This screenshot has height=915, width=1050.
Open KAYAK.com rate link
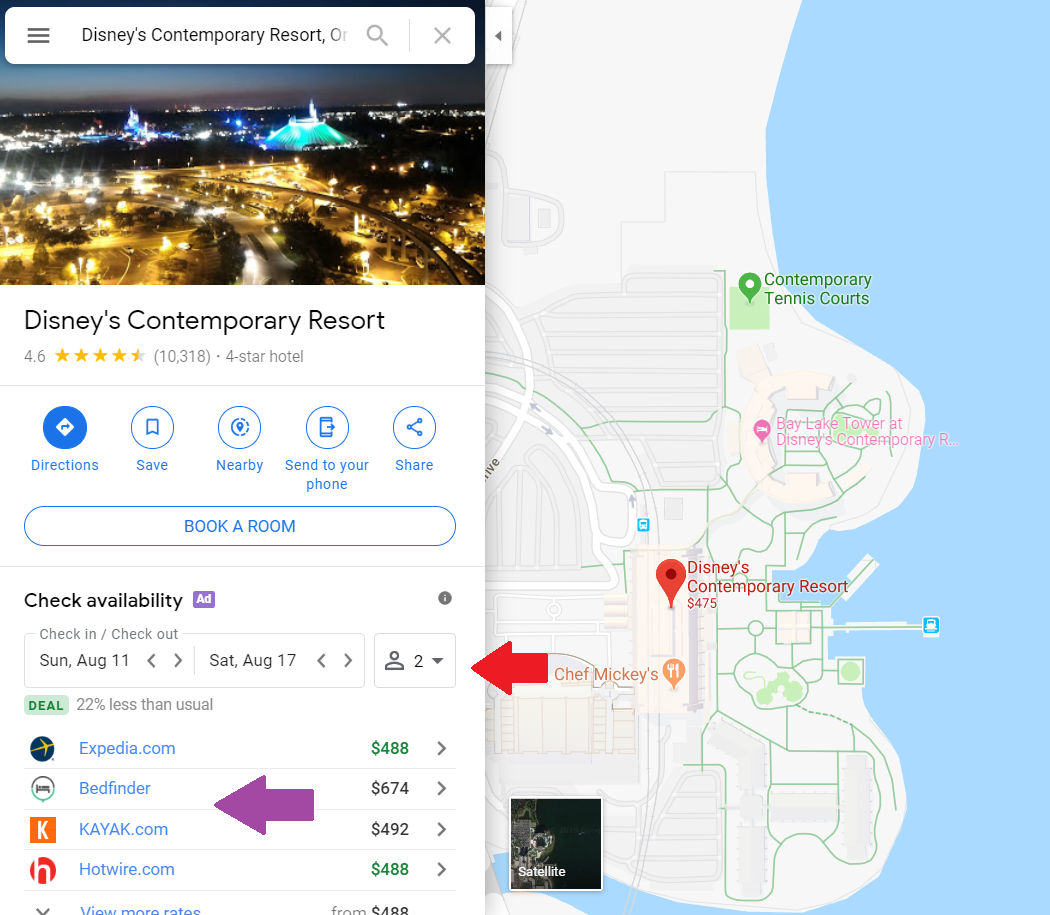pyautogui.click(x=123, y=829)
